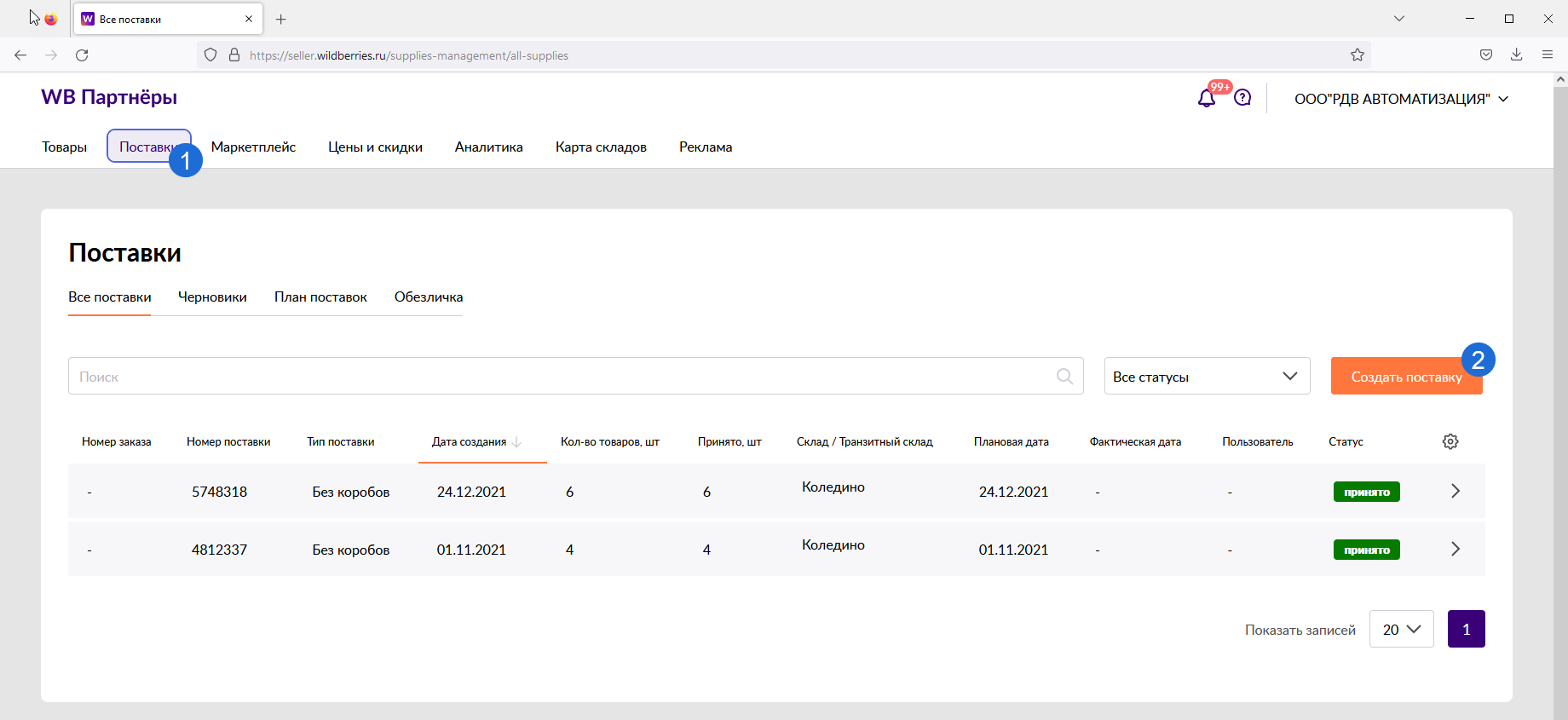
Task: Click the help question mark icon
Action: (1242, 98)
